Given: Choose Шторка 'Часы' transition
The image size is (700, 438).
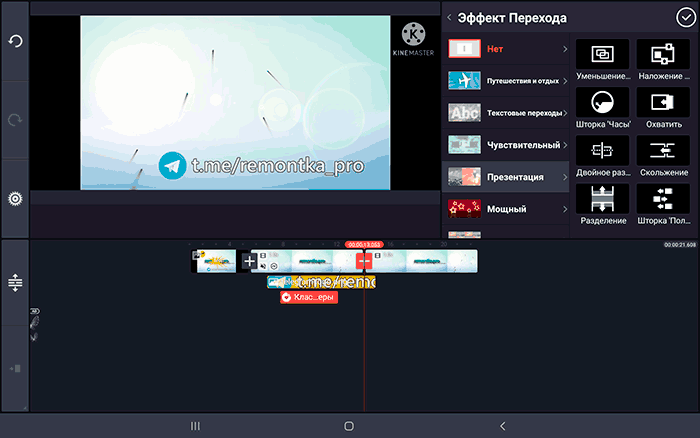Looking at the screenshot, I should point(603,108).
